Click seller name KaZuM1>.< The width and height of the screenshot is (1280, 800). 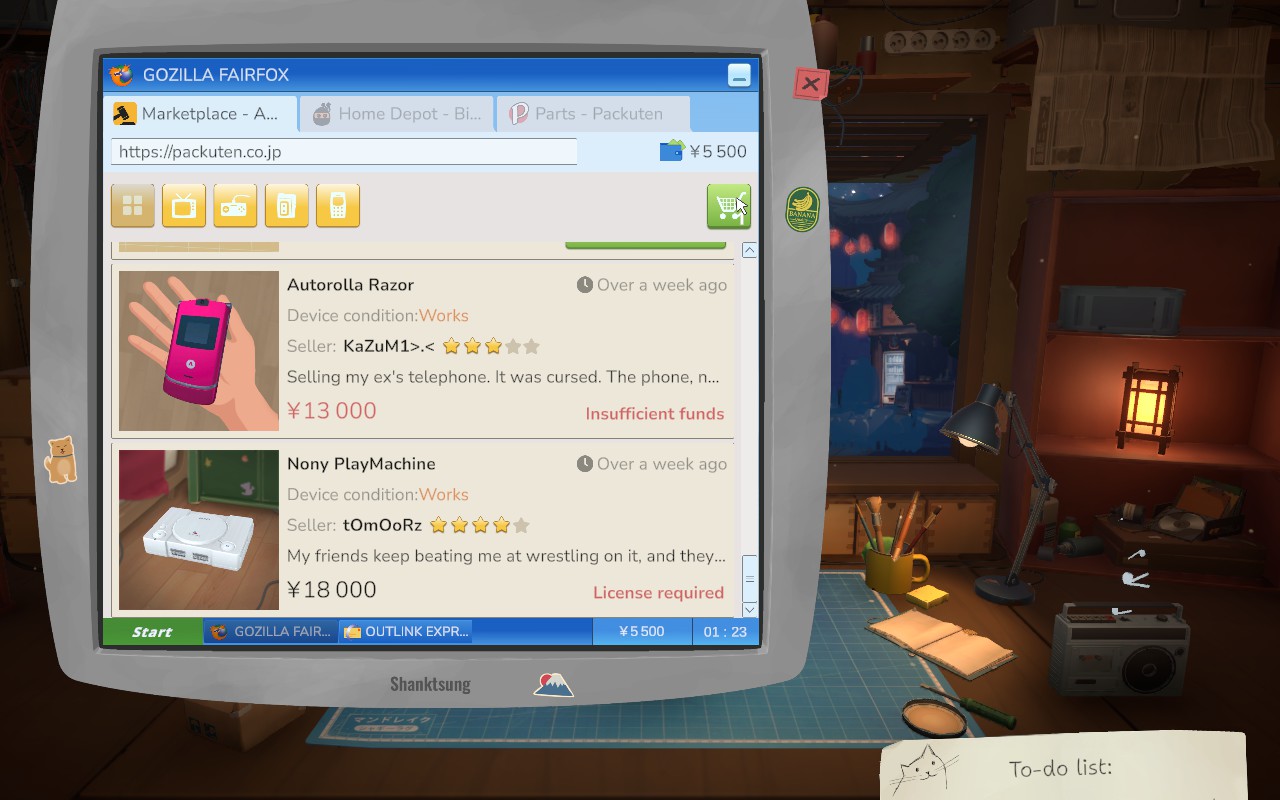click(x=388, y=346)
